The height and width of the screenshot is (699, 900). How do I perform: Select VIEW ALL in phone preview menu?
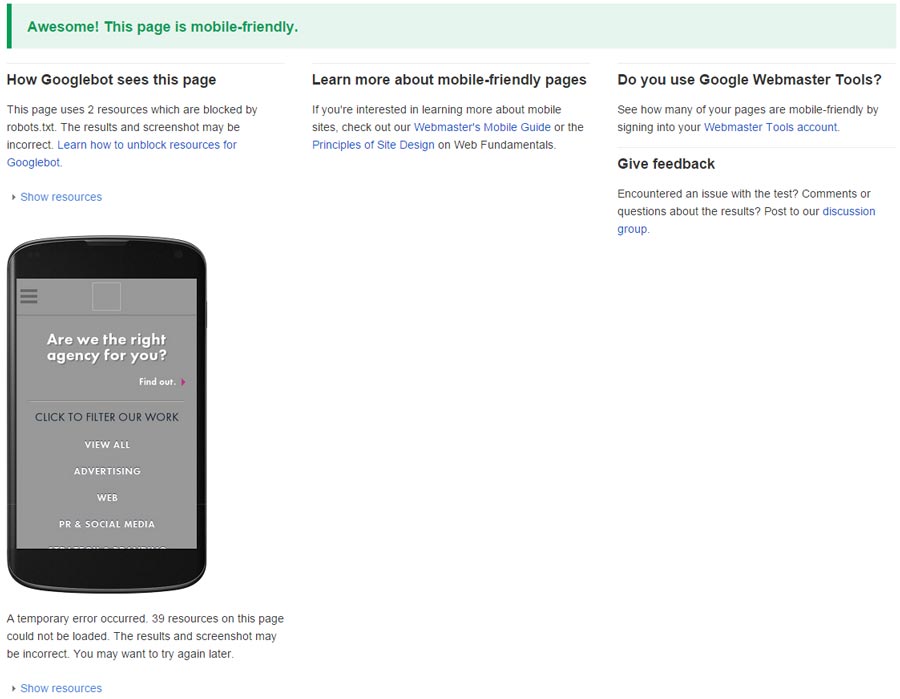[107, 445]
